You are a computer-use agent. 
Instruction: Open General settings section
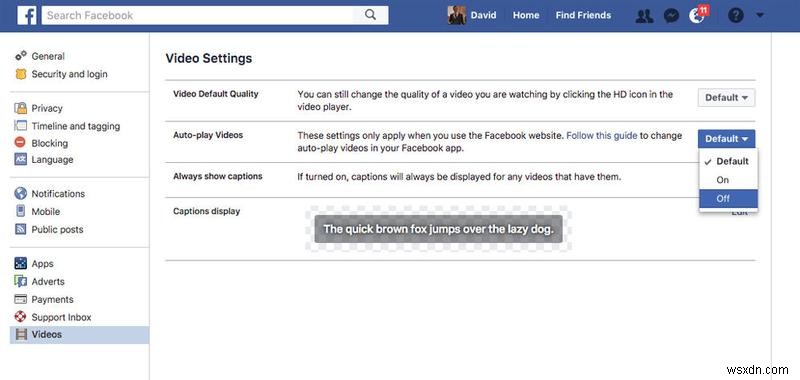[x=48, y=56]
